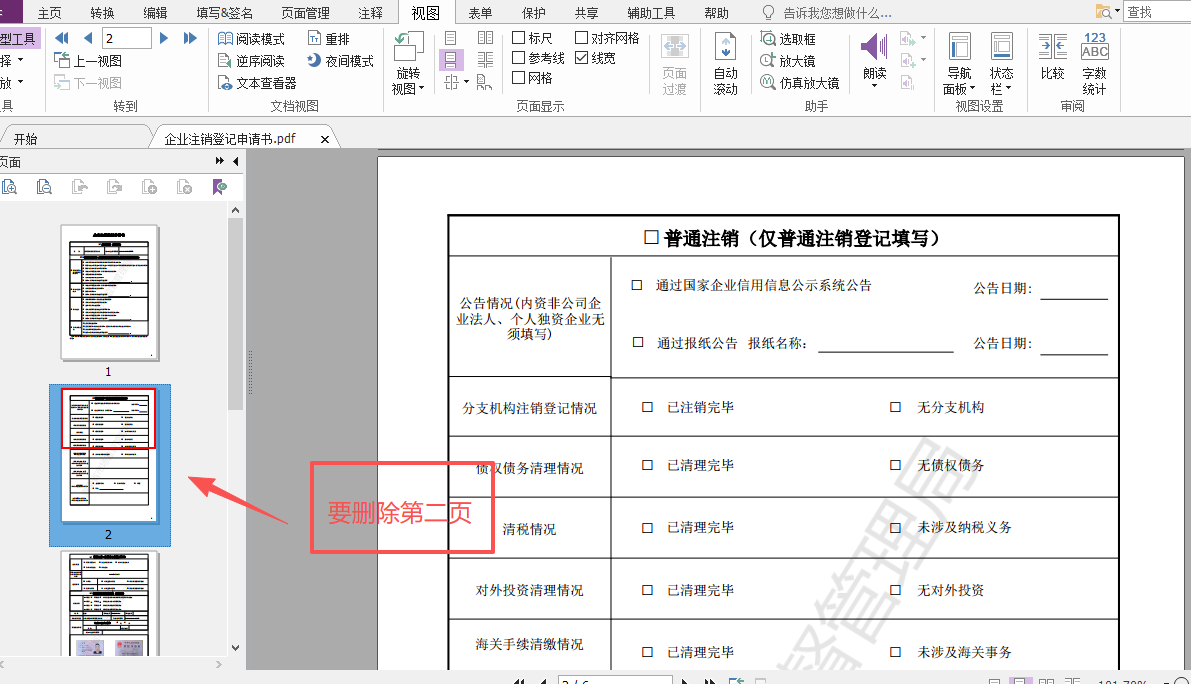Image resolution: width=1191 pixels, height=684 pixels.
Task: Switch on night mode (夜间模式)
Action: point(340,61)
